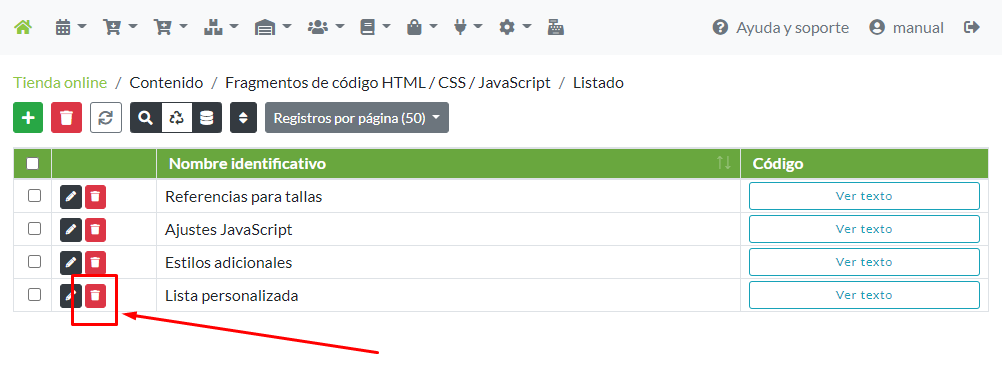Delete Ajustes JavaScript row
Screen dimensions: 1002x374
[x=95, y=230]
